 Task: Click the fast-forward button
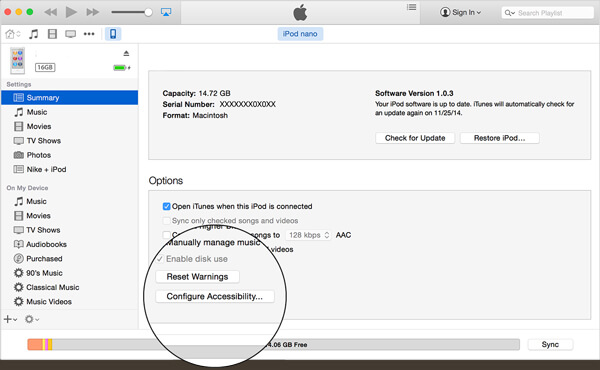pyautogui.click(x=92, y=12)
